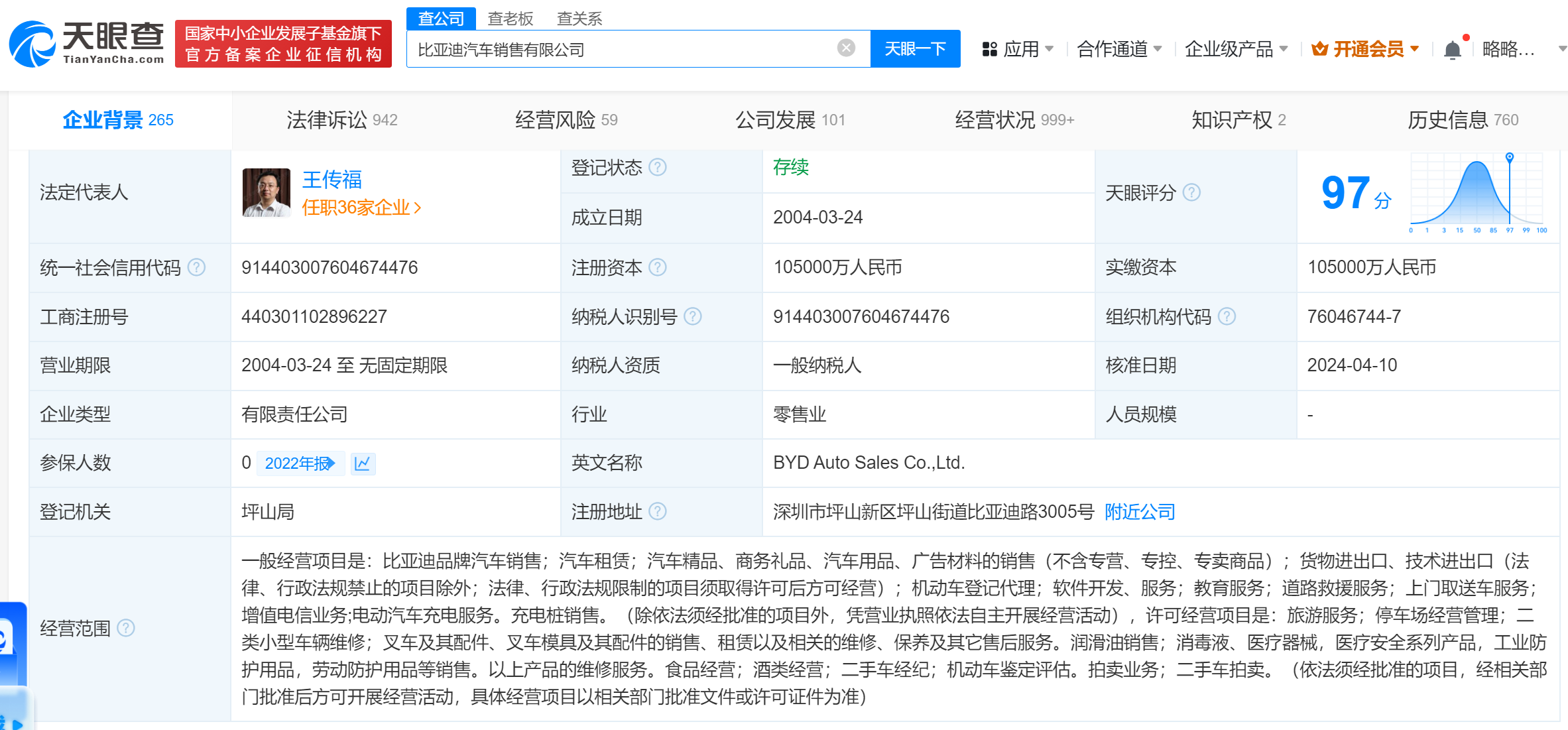Click help icon next to 经营范围
This screenshot has height=730, width=1568.
tap(126, 628)
